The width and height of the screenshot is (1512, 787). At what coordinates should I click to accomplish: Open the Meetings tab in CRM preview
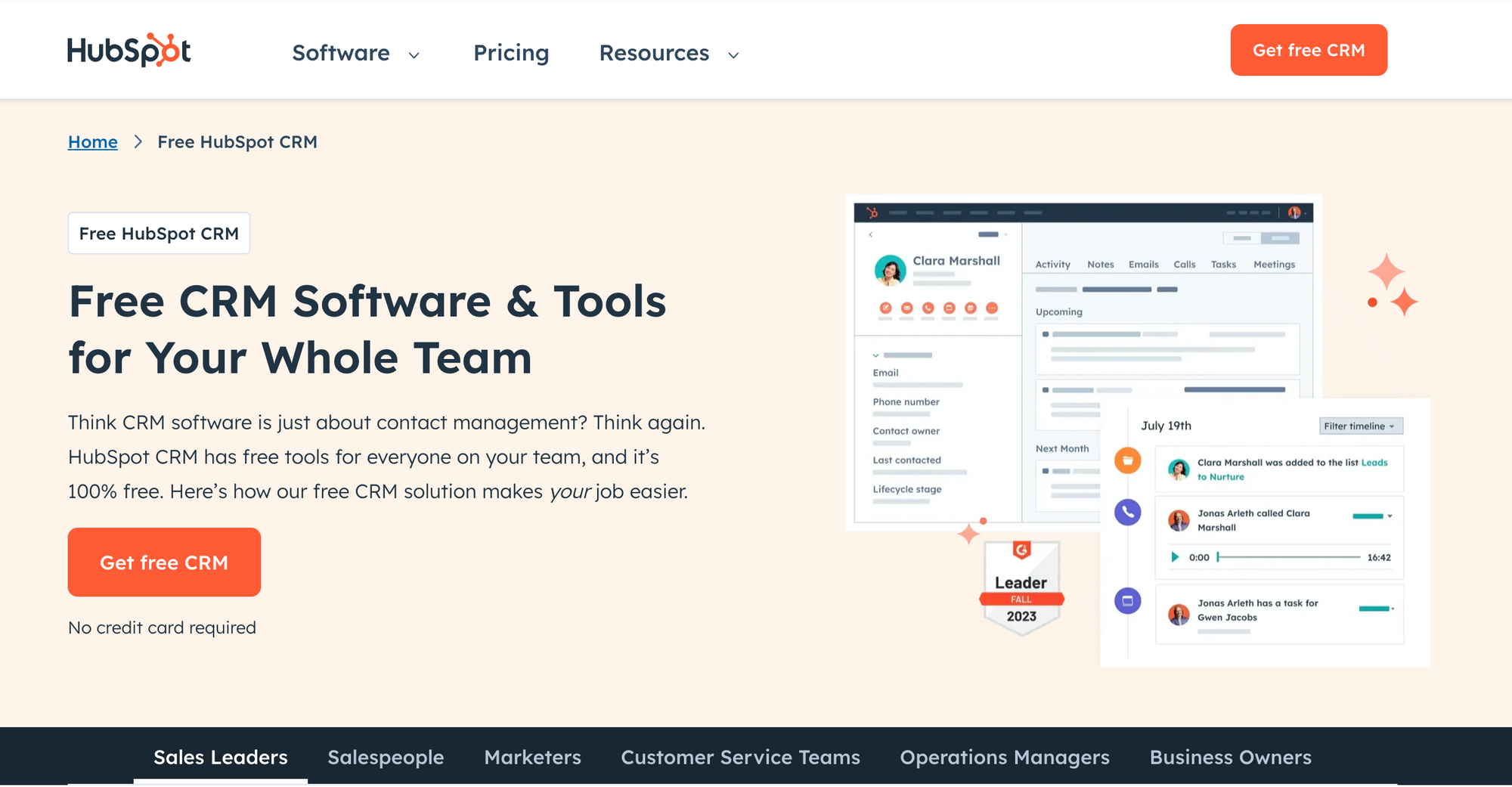pos(1274,265)
